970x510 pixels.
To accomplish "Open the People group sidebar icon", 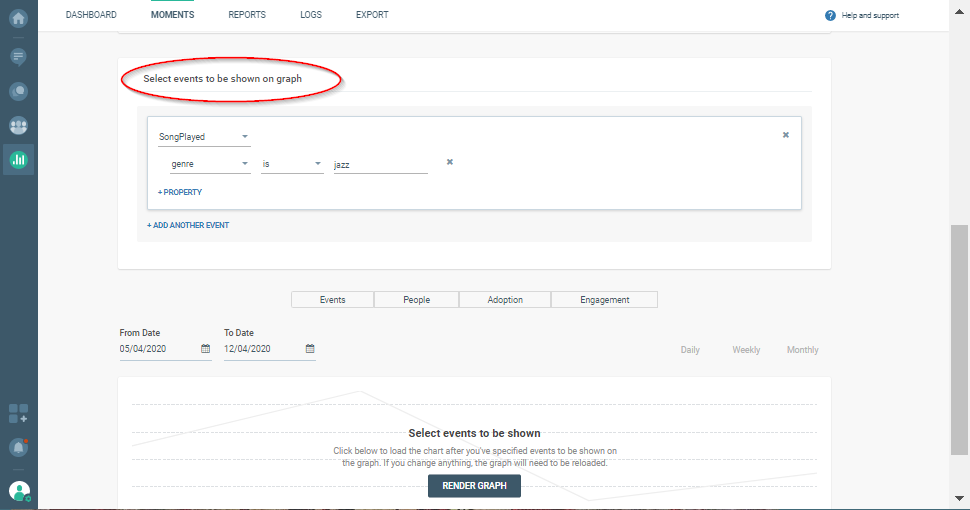I will pos(19,126).
